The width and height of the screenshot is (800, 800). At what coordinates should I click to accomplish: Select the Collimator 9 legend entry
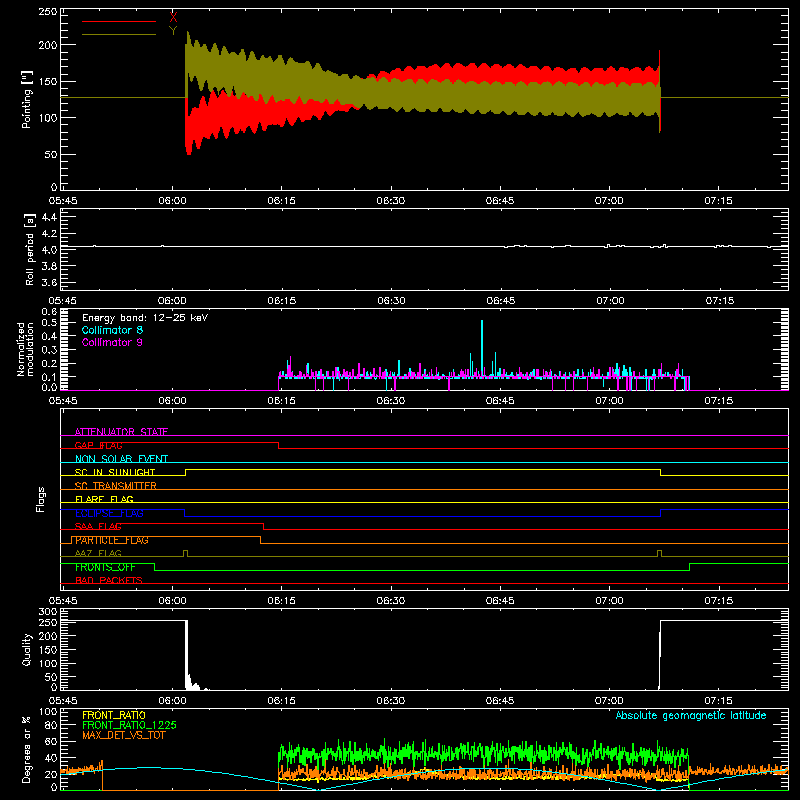pos(112,342)
